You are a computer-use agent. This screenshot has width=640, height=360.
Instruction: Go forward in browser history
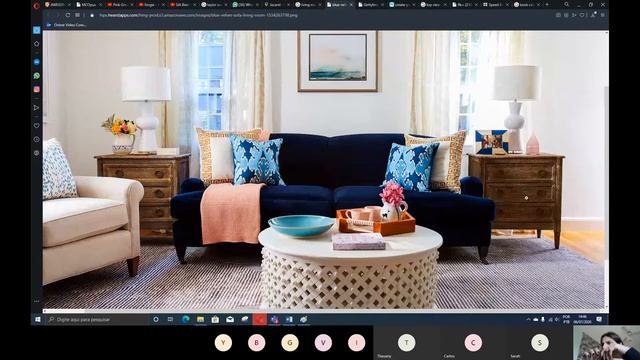point(58,15)
